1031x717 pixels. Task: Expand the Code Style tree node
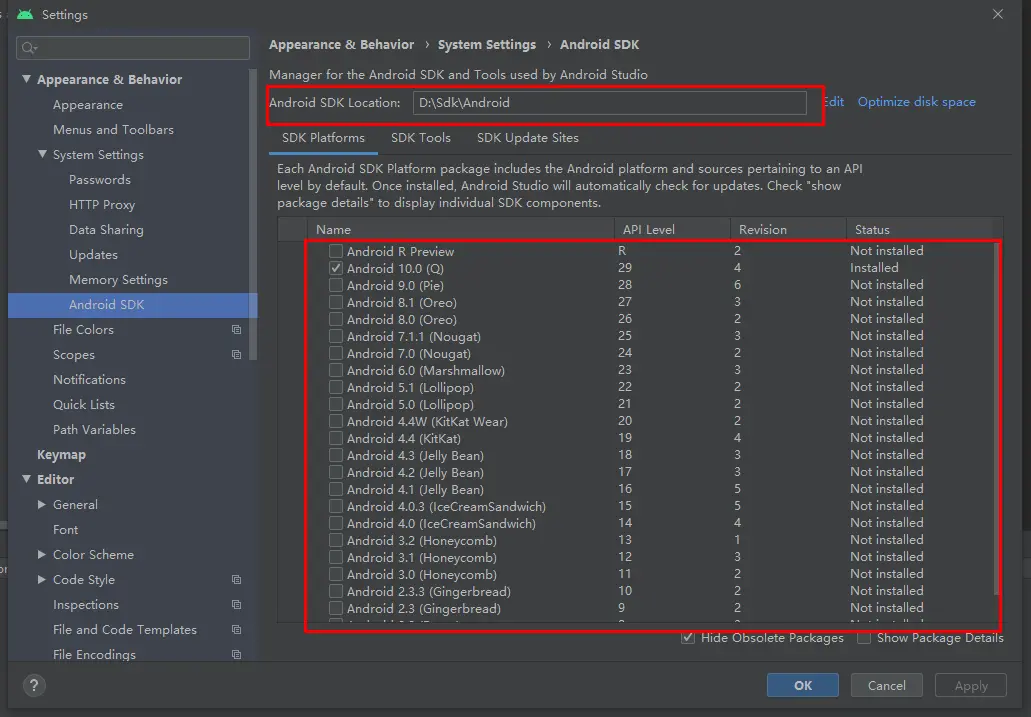click(x=42, y=580)
